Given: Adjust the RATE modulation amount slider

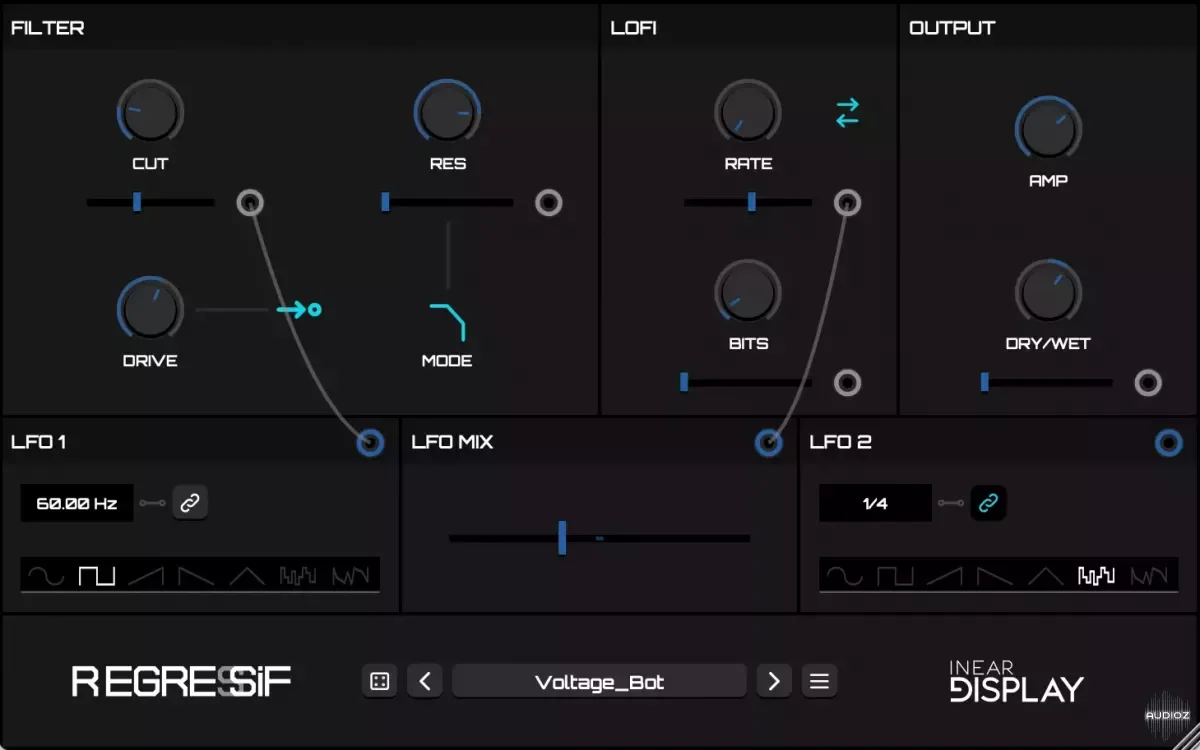Looking at the screenshot, I should (x=748, y=203).
